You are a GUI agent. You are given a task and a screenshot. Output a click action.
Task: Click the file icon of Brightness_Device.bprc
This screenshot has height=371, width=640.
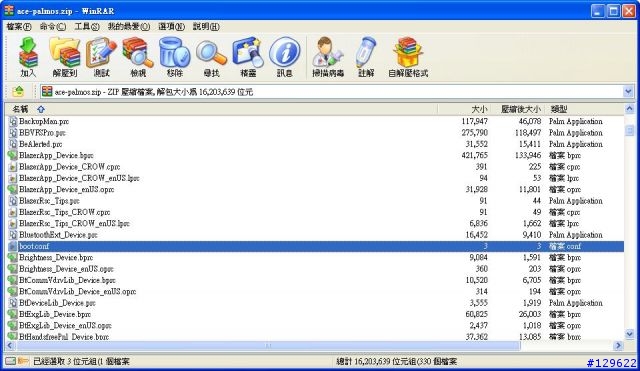point(13,258)
